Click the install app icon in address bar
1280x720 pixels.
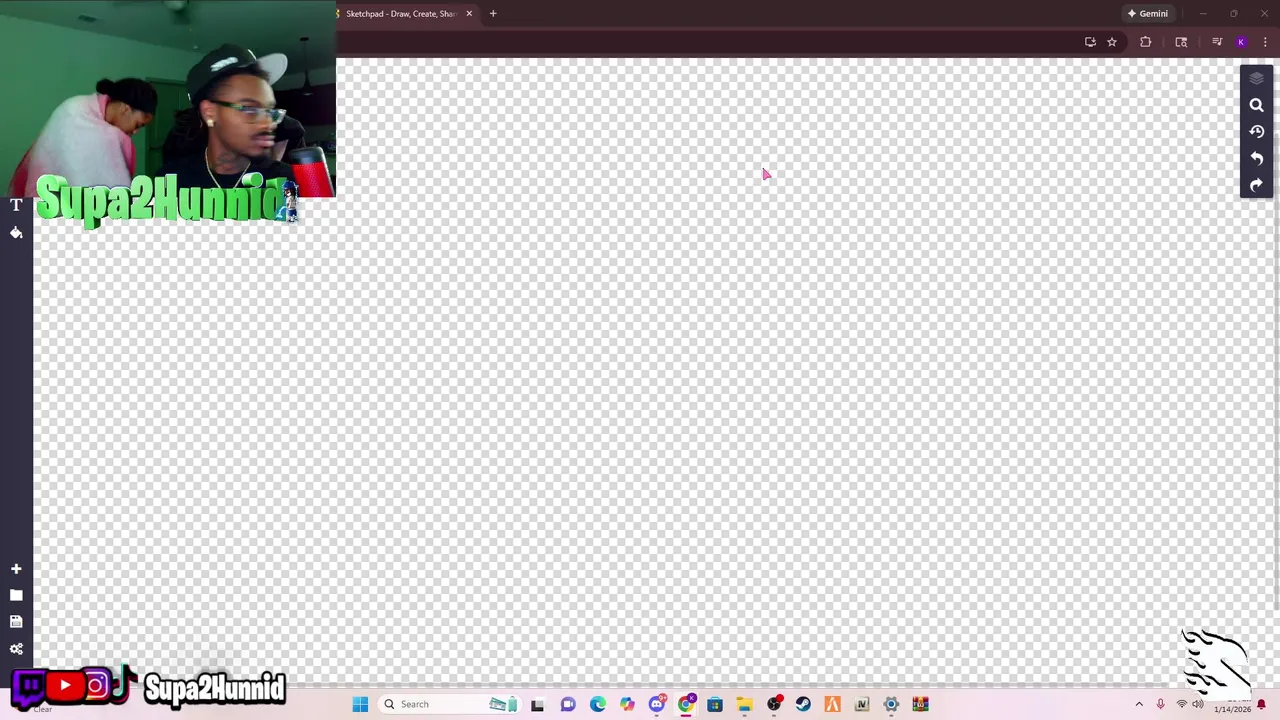pos(1090,42)
